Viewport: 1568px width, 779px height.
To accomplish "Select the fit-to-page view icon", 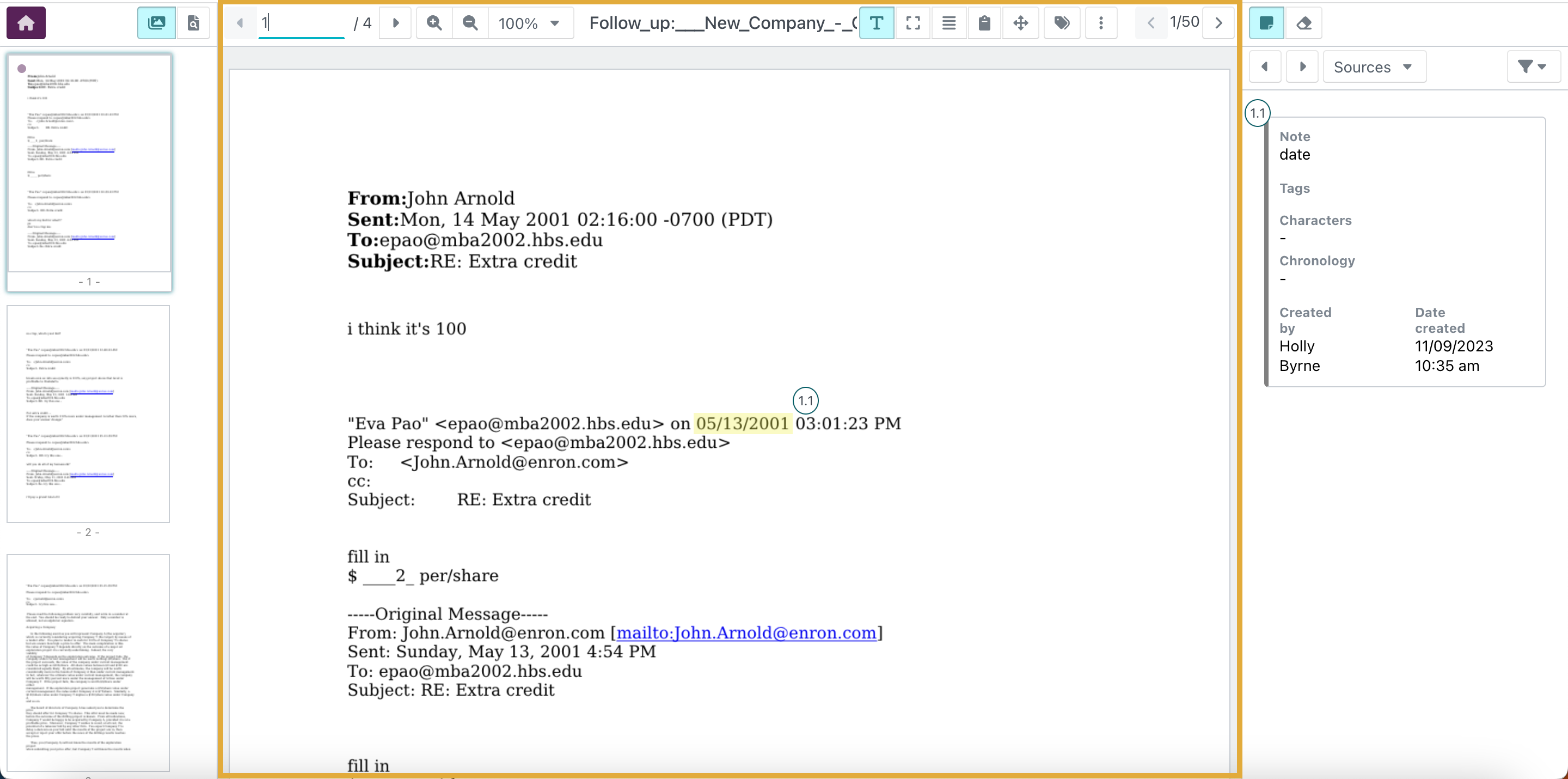I will [x=913, y=22].
